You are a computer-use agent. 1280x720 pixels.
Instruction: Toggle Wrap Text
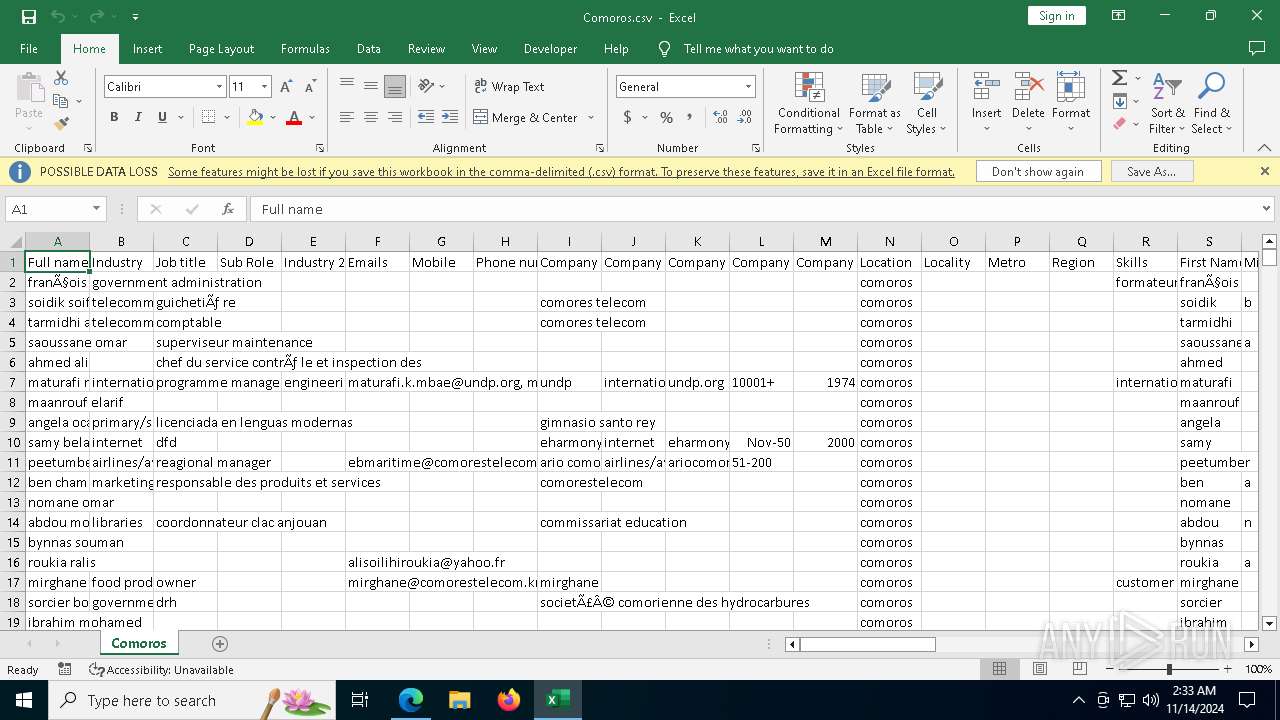tap(510, 86)
